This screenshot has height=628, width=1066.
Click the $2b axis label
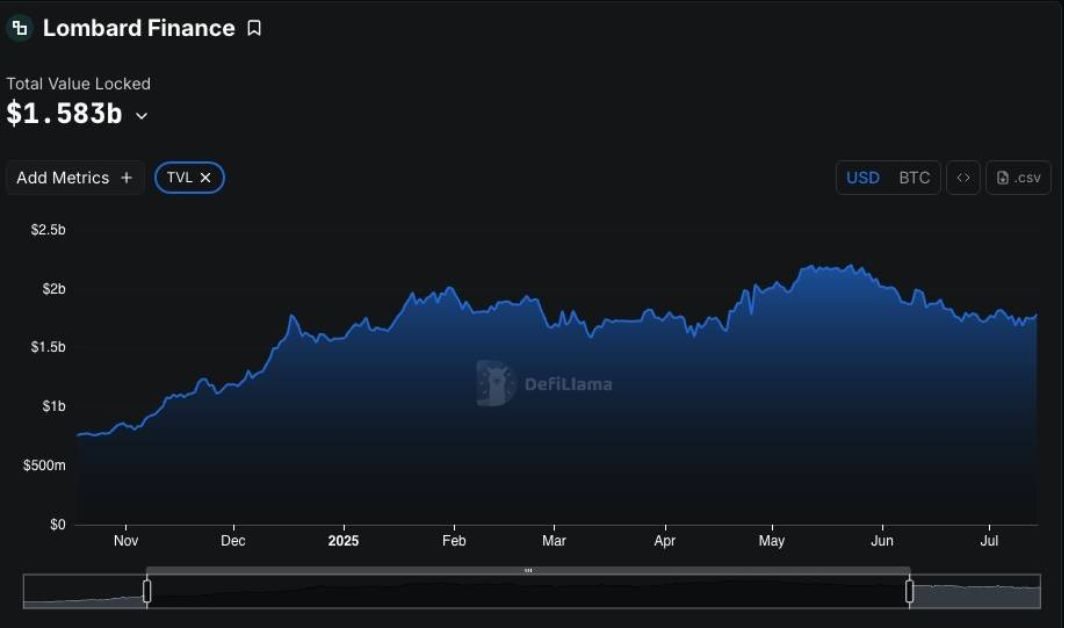[x=54, y=289]
